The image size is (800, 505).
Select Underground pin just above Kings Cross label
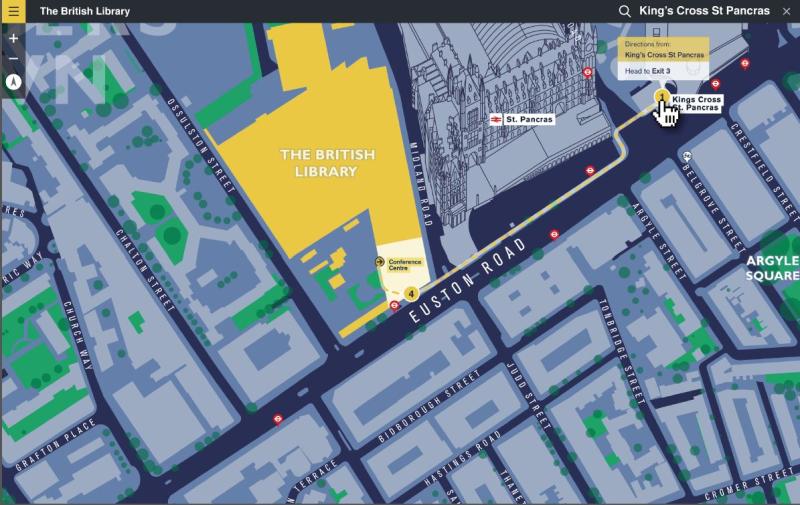coord(716,84)
